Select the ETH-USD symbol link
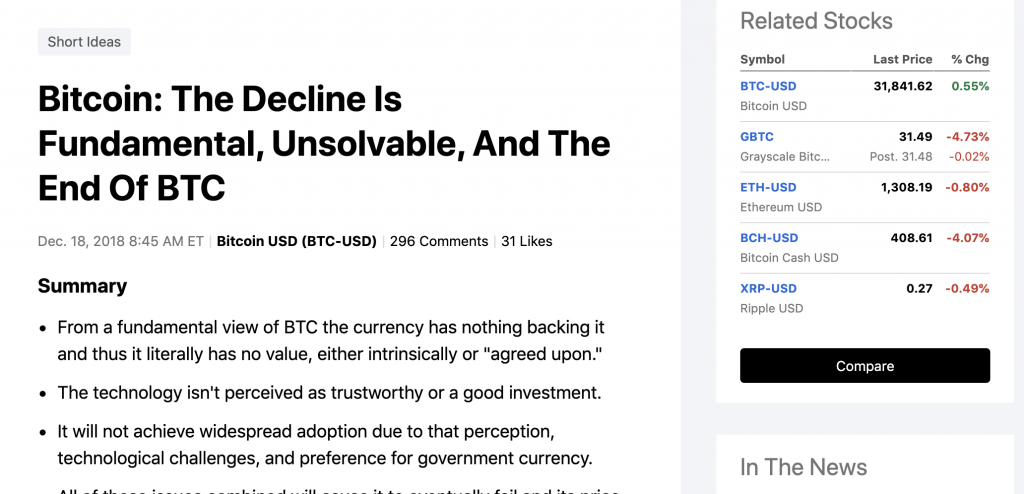 tap(768, 187)
